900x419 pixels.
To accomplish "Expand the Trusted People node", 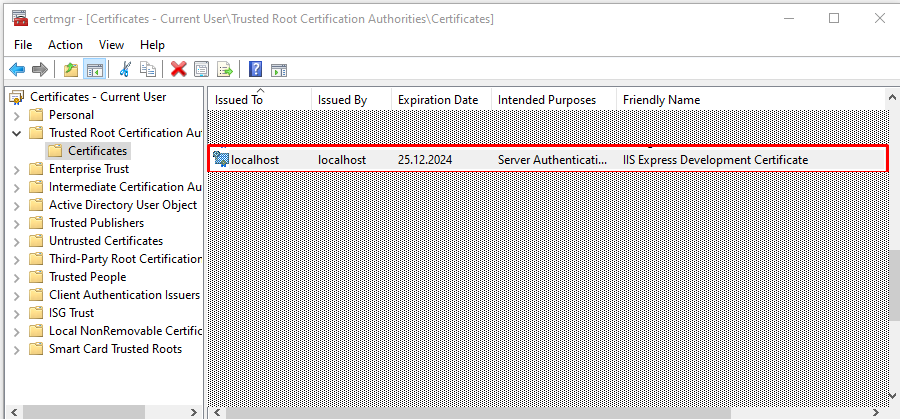I will (17, 277).
